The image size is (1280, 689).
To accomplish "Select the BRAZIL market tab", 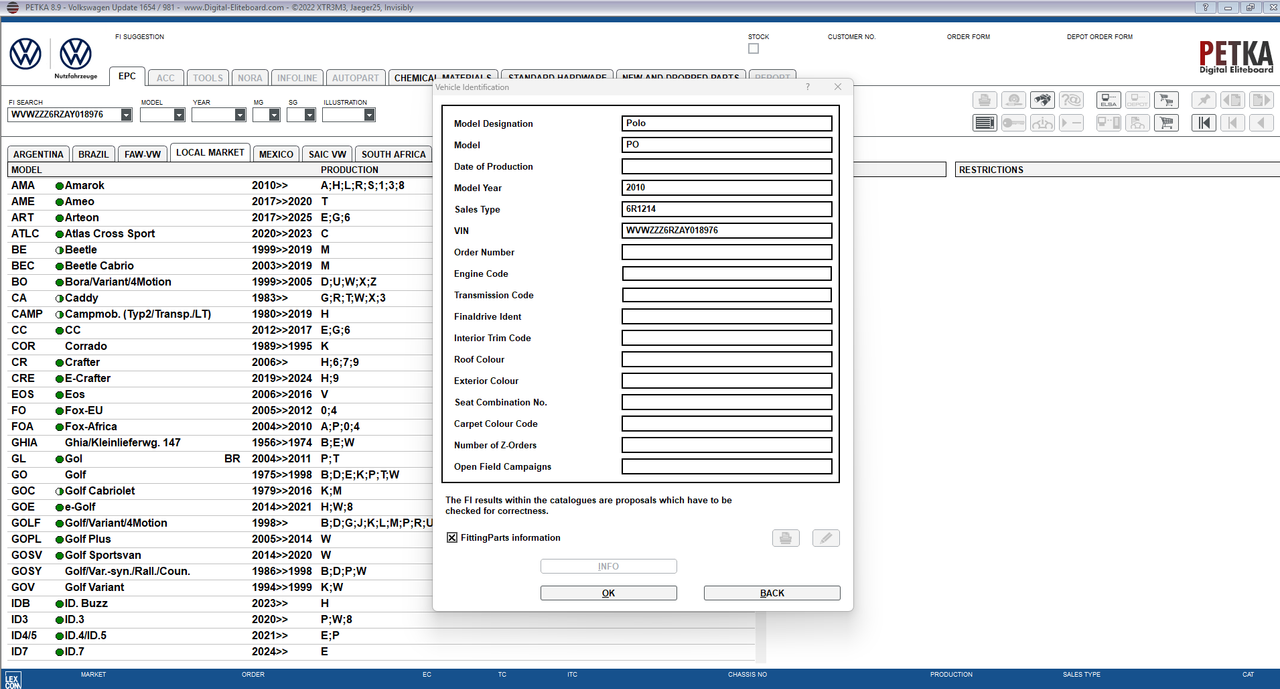I will pyautogui.click(x=94, y=154).
